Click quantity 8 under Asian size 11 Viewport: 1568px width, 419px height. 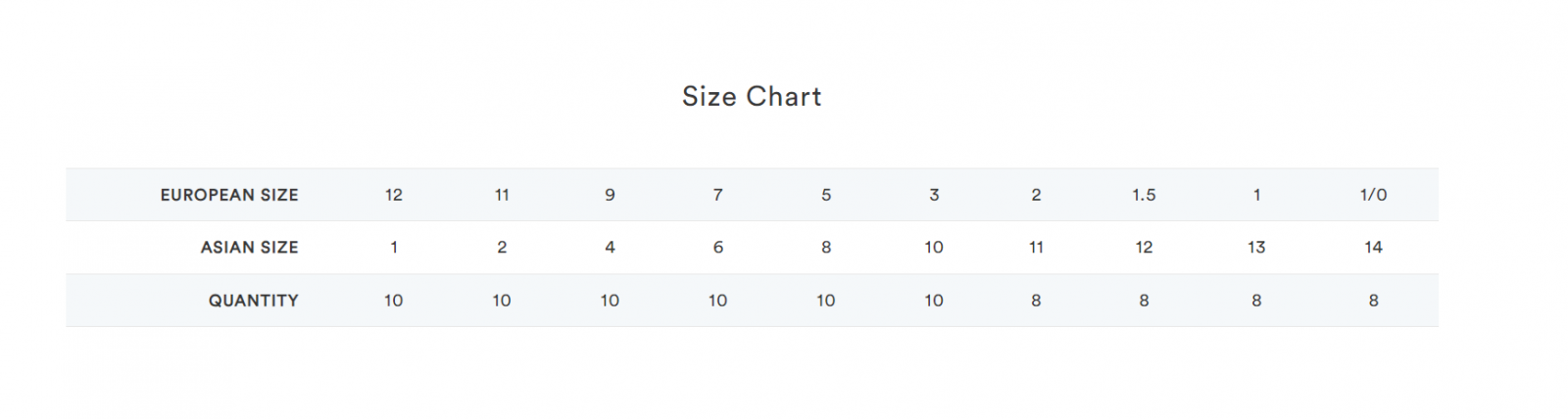(1036, 301)
